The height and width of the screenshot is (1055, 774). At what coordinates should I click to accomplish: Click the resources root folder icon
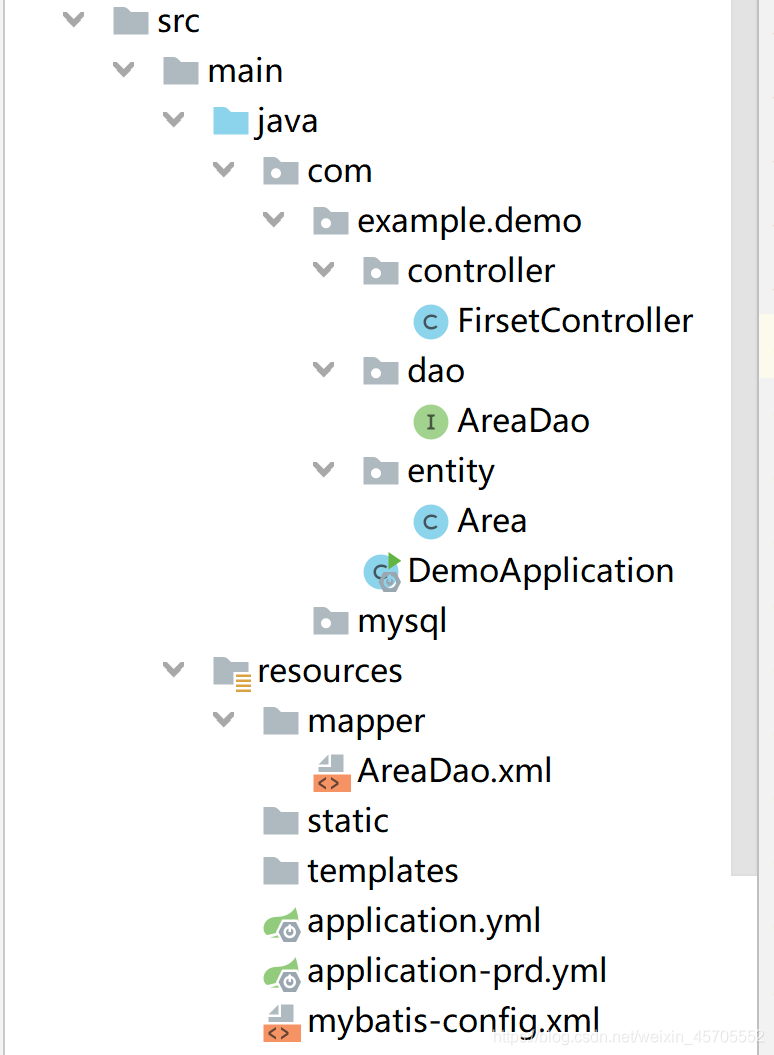click(x=230, y=671)
